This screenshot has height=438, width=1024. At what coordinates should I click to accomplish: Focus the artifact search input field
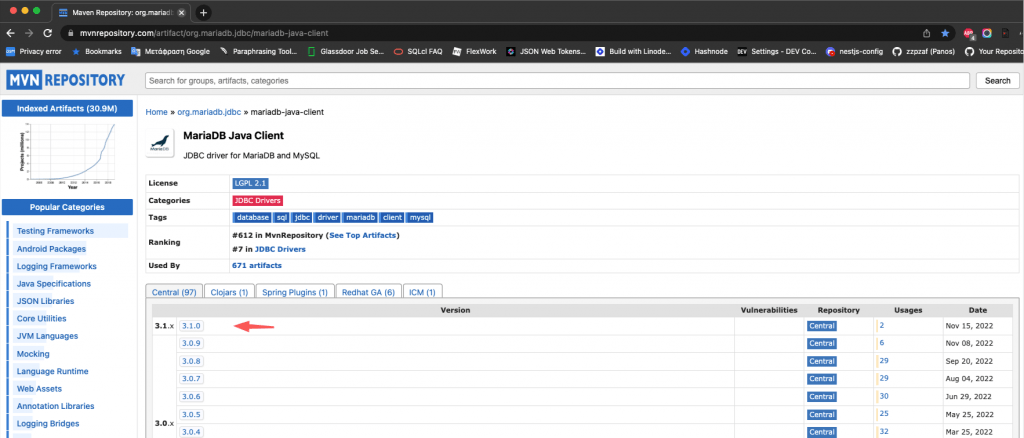click(x=557, y=80)
